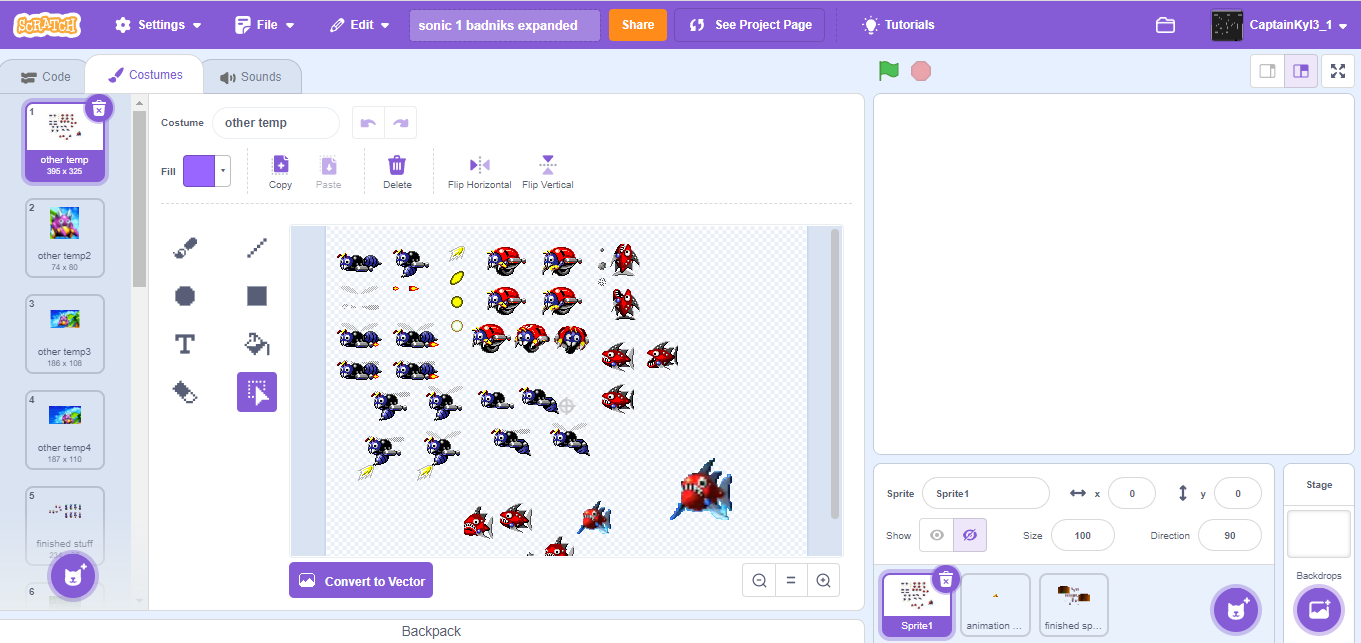1361x643 pixels.
Task: Select the 'animation' sprite thumbnail
Action: [x=996, y=605]
